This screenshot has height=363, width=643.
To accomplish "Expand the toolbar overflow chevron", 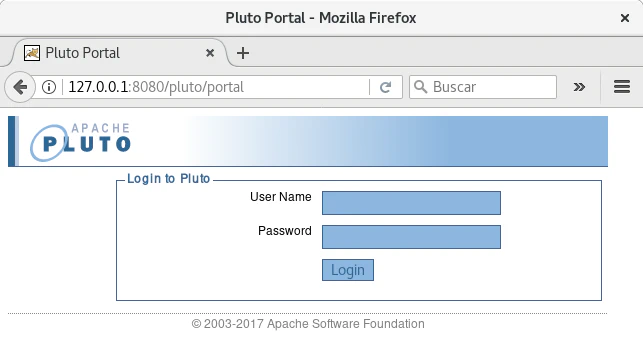I will tap(579, 87).
